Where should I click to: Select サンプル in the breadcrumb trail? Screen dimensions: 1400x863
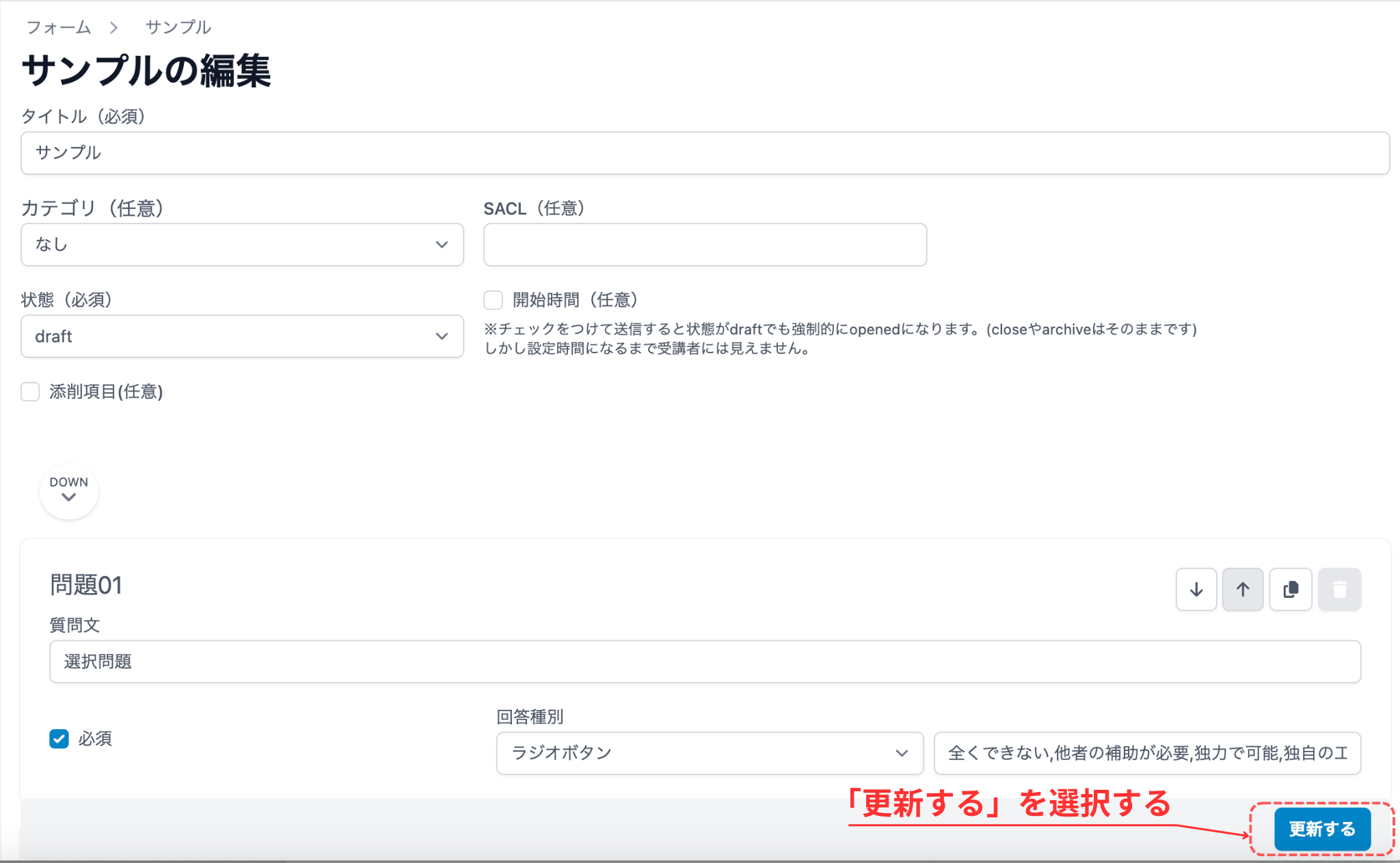coord(177,27)
